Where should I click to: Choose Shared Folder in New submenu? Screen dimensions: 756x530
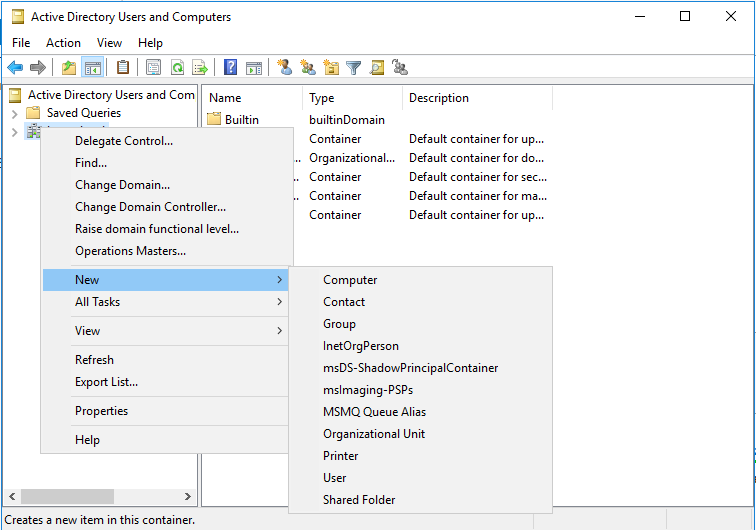click(x=420, y=500)
